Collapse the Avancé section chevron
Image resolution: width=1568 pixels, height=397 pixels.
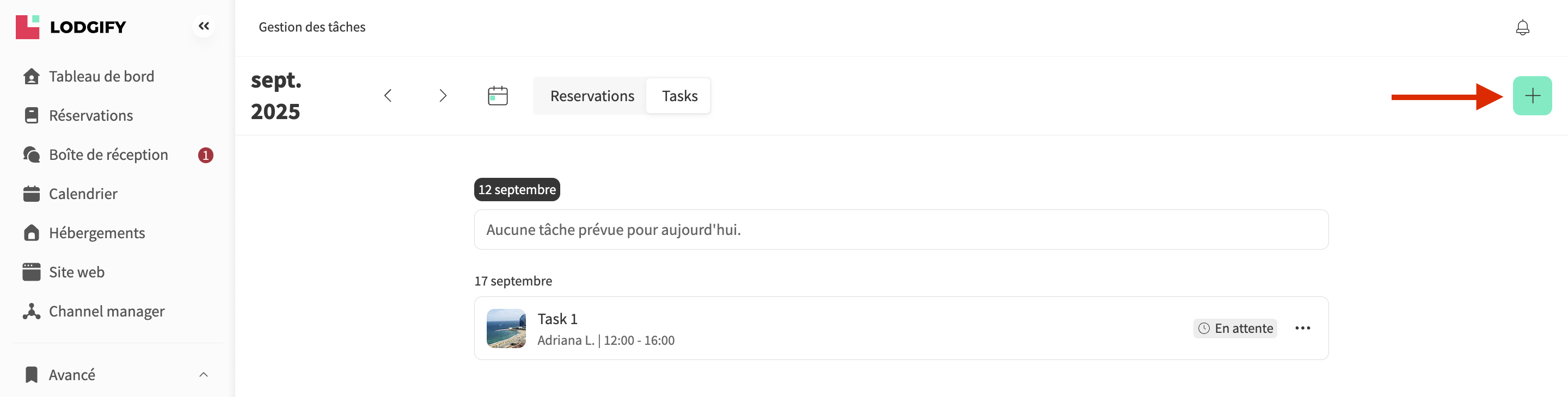tap(204, 375)
